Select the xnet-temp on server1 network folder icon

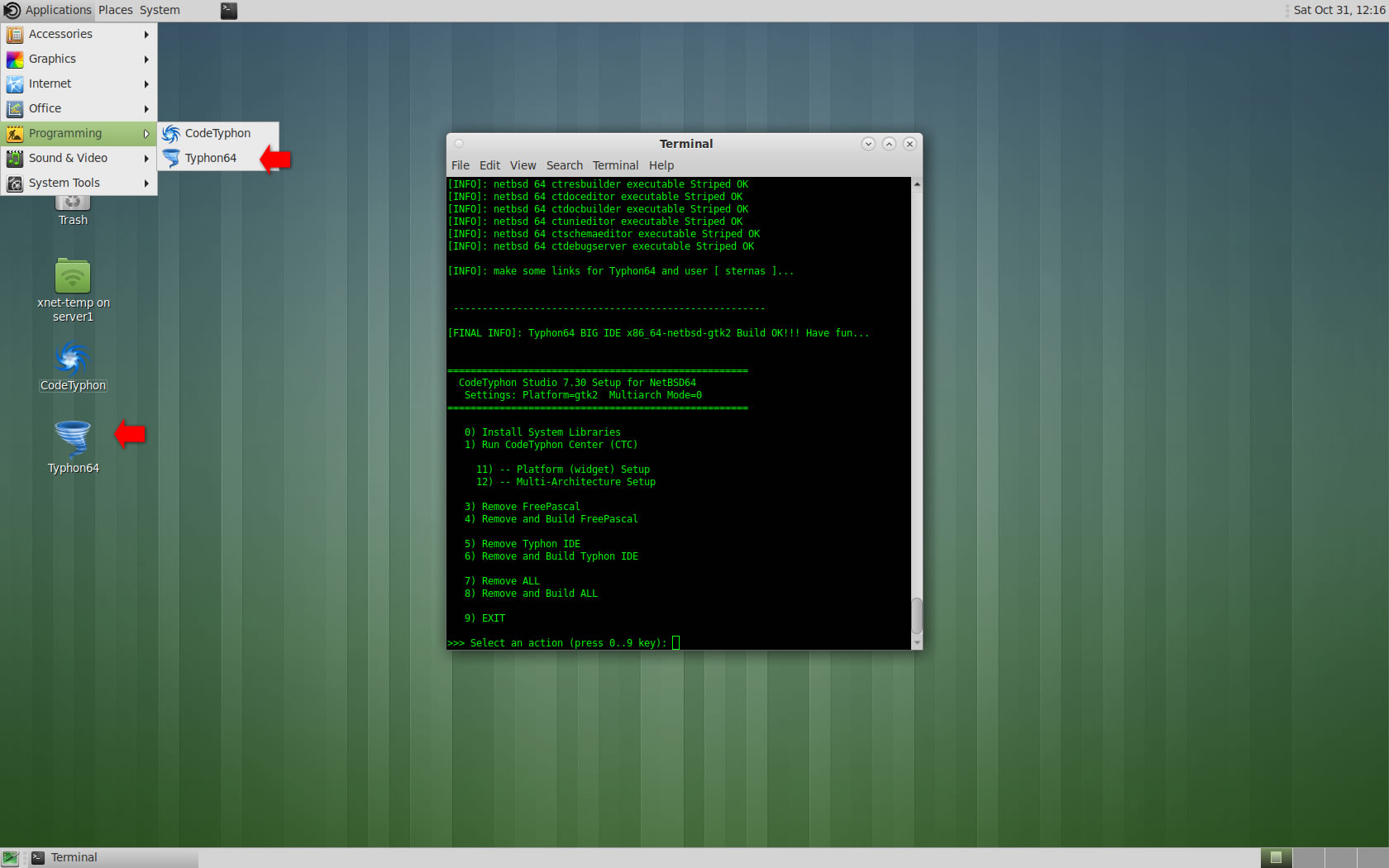[73, 275]
